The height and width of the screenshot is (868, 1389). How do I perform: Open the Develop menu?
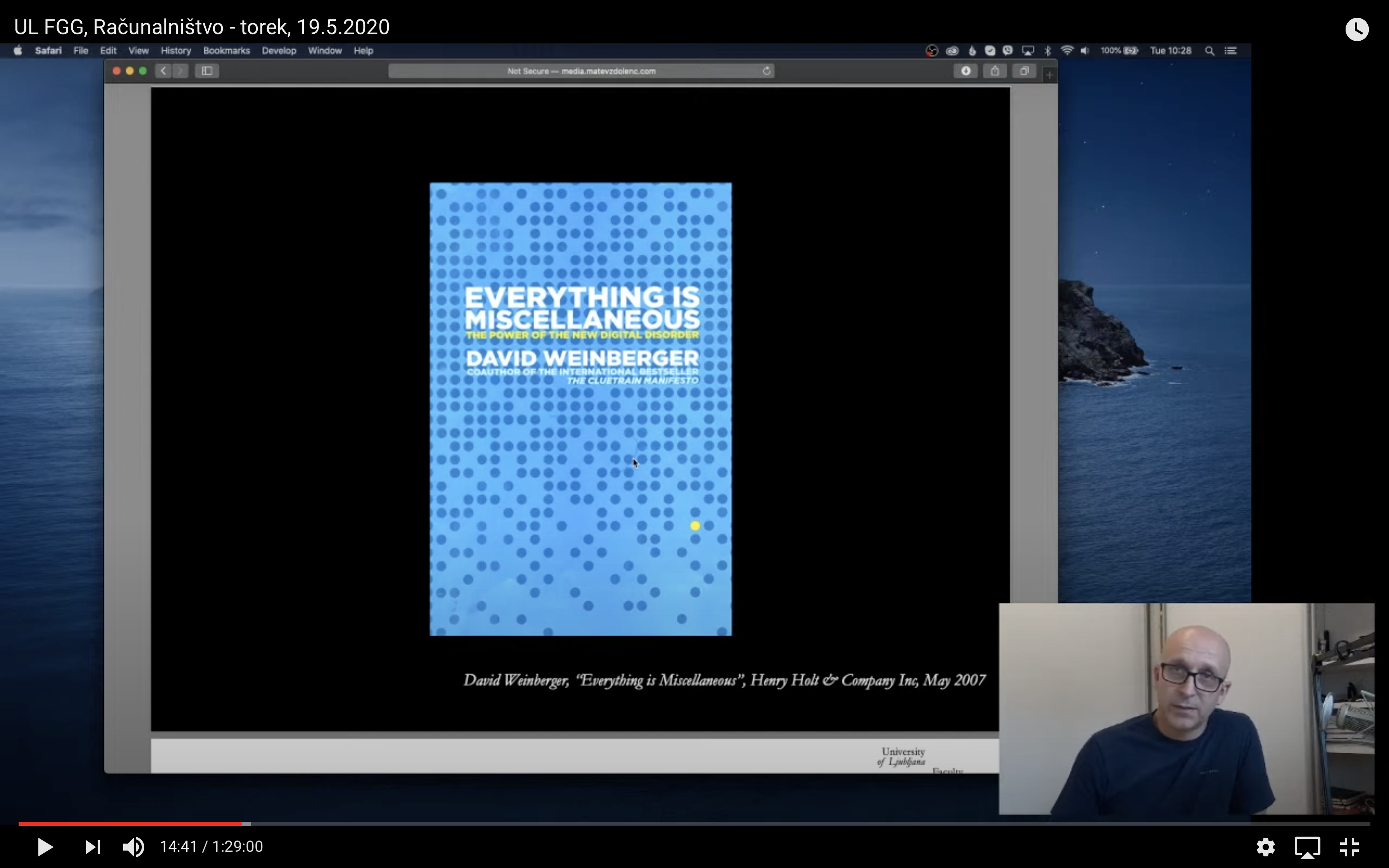tap(279, 50)
